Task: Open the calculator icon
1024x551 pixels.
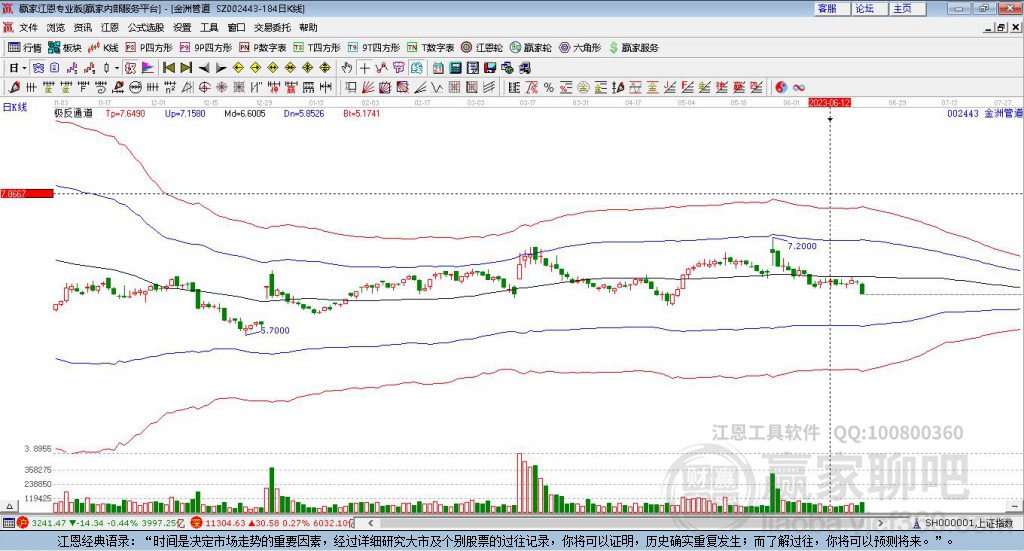Action: point(456,68)
